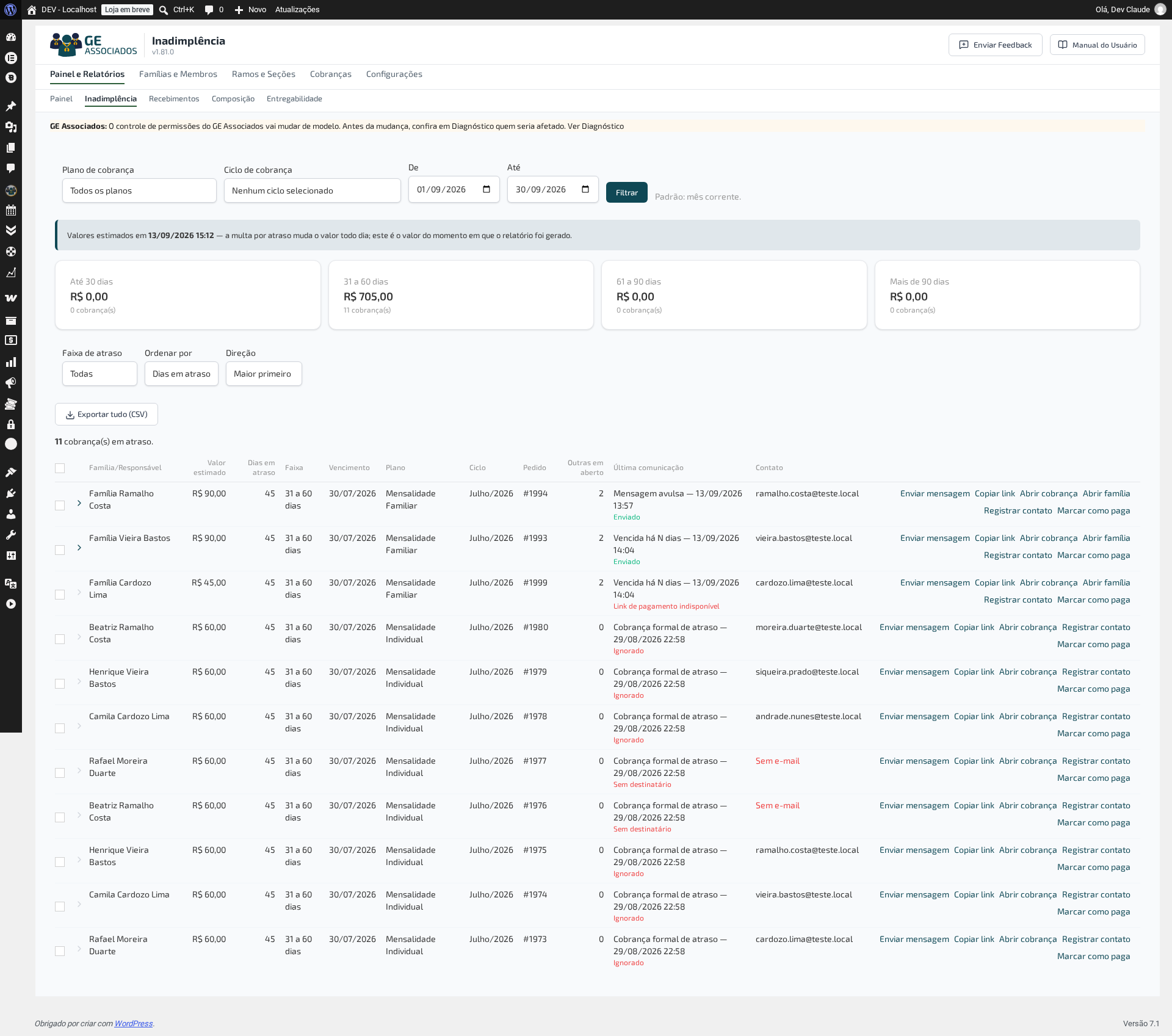The image size is (1172, 1036).
Task: Open the Recebimentos sub-tab
Action: click(x=174, y=98)
